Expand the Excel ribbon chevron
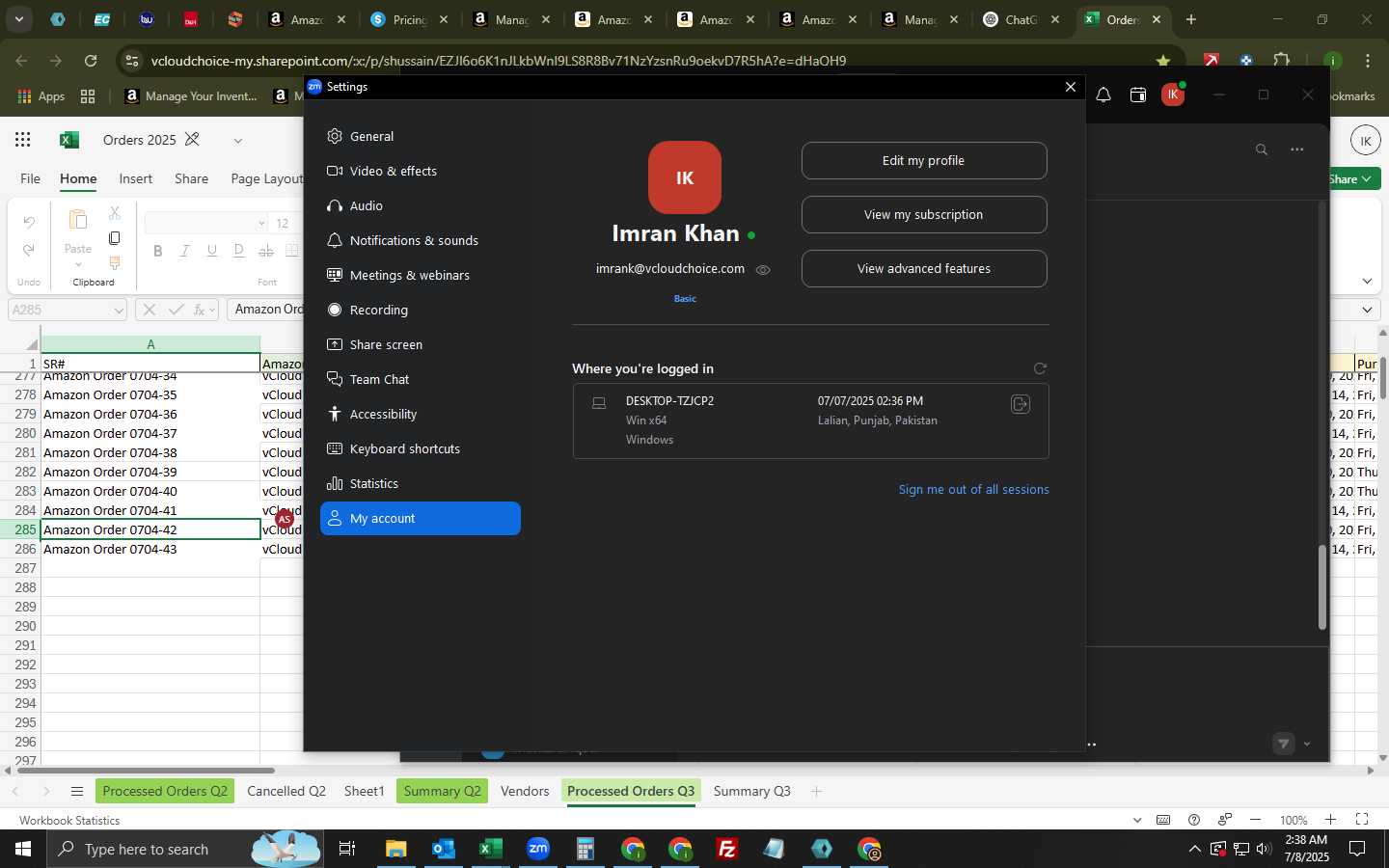 pyautogui.click(x=1368, y=281)
